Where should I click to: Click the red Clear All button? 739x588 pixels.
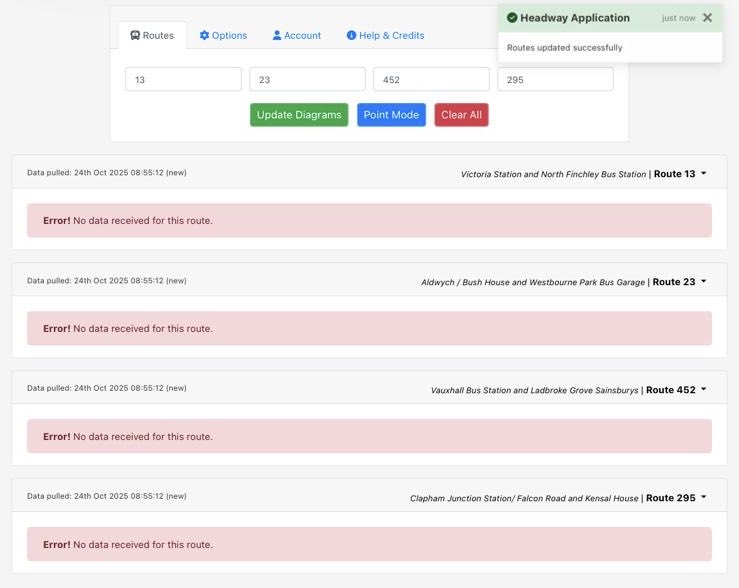coord(461,115)
